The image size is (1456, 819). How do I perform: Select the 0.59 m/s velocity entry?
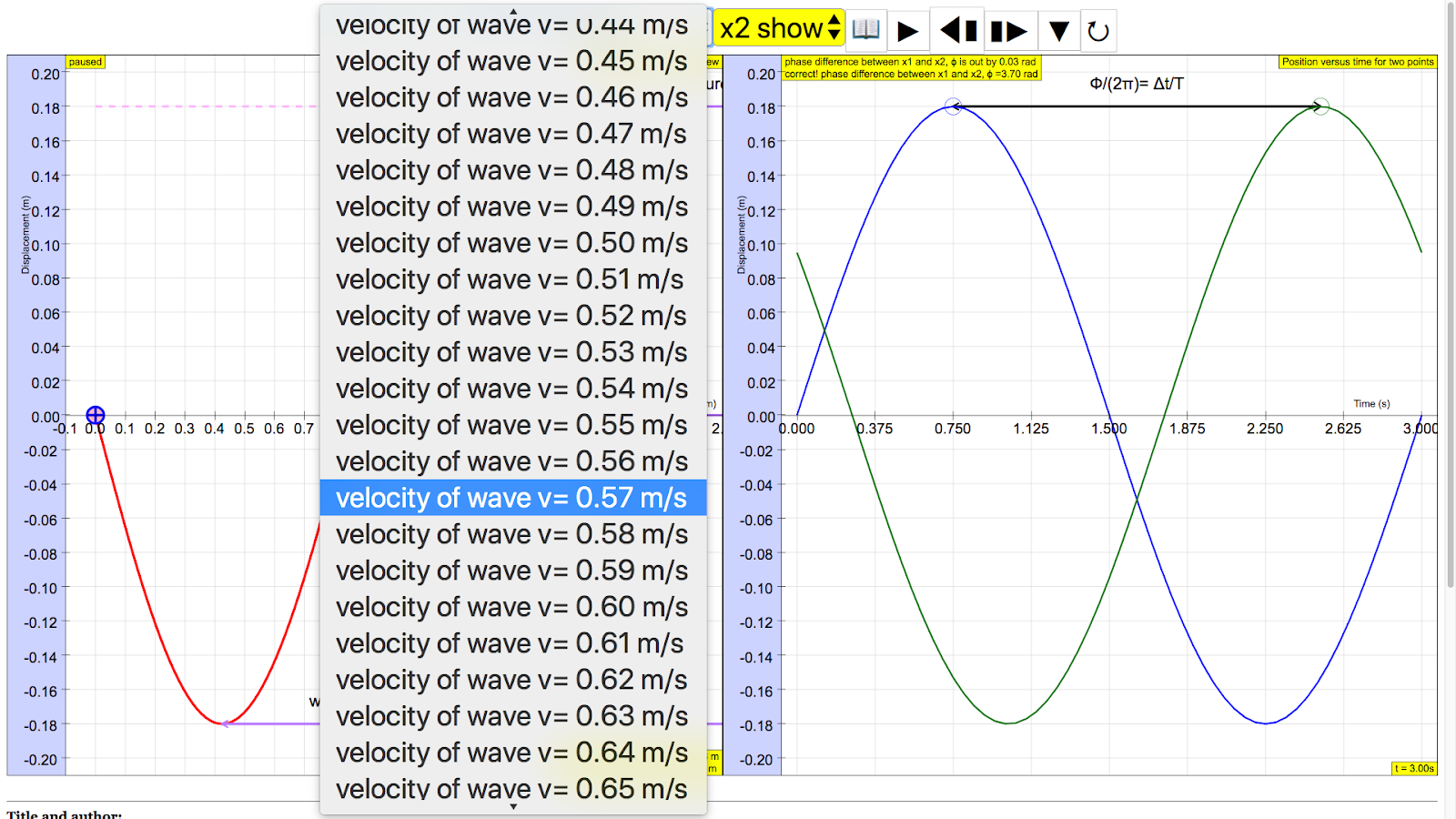513,571
